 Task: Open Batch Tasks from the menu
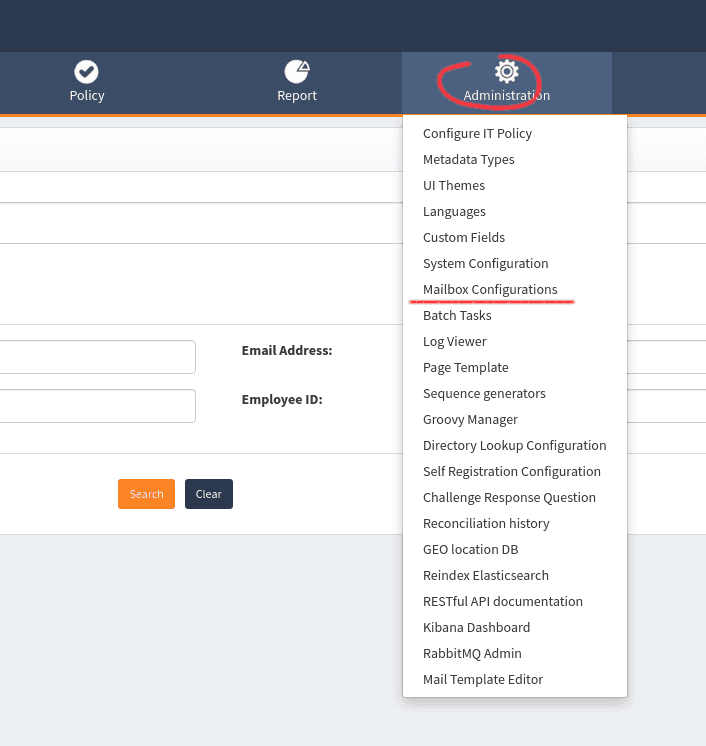pyautogui.click(x=457, y=316)
